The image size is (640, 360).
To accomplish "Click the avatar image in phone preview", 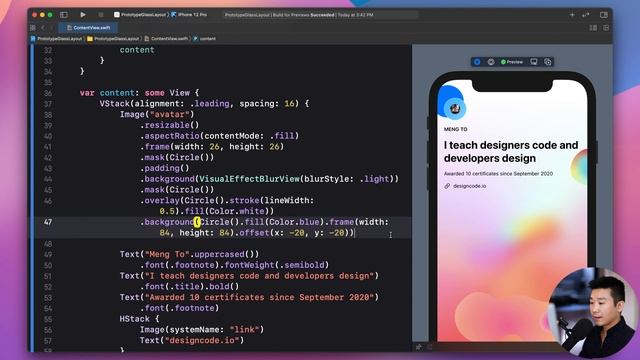I will coord(455,109).
